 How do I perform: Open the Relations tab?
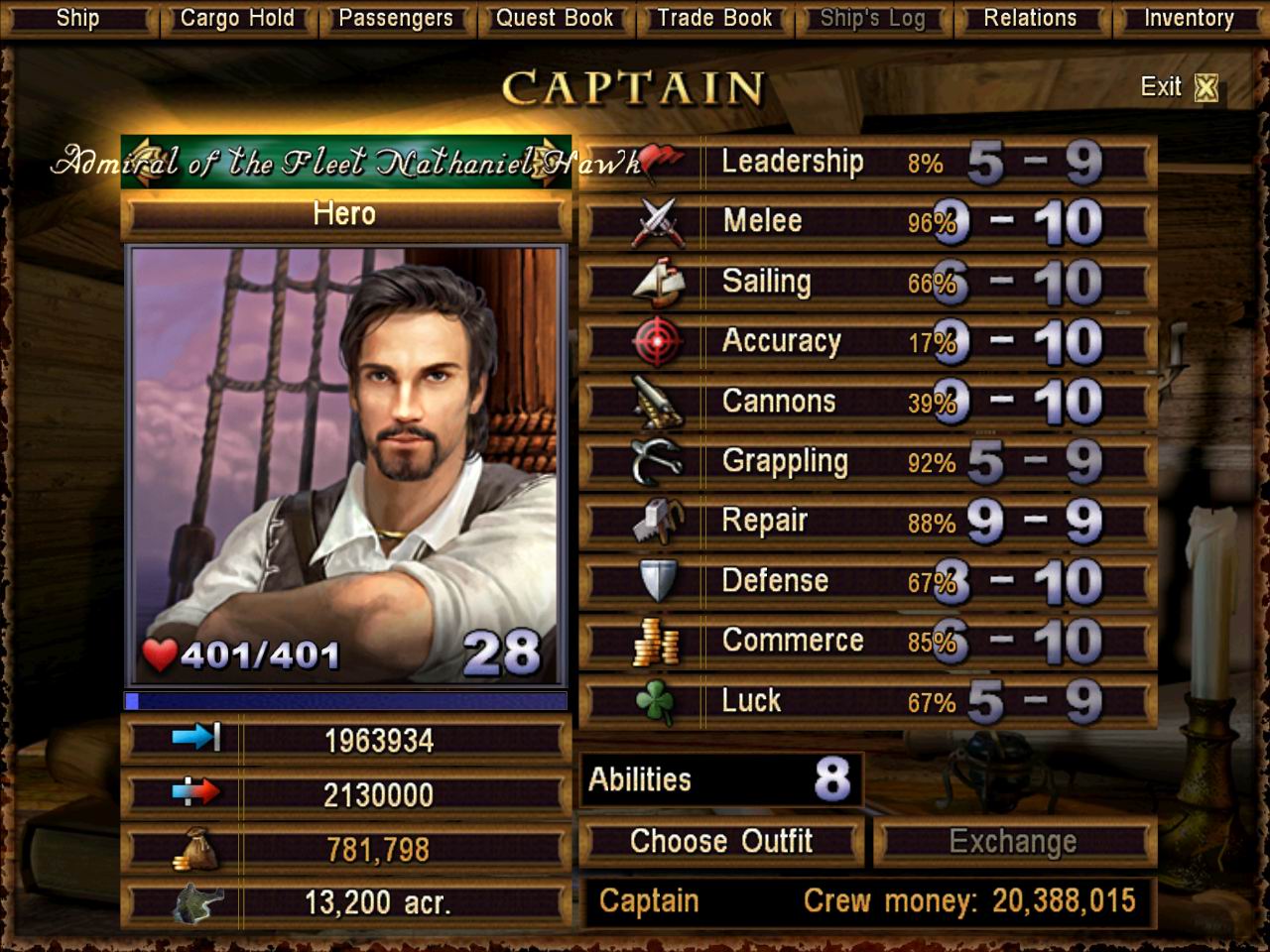pos(1030,18)
